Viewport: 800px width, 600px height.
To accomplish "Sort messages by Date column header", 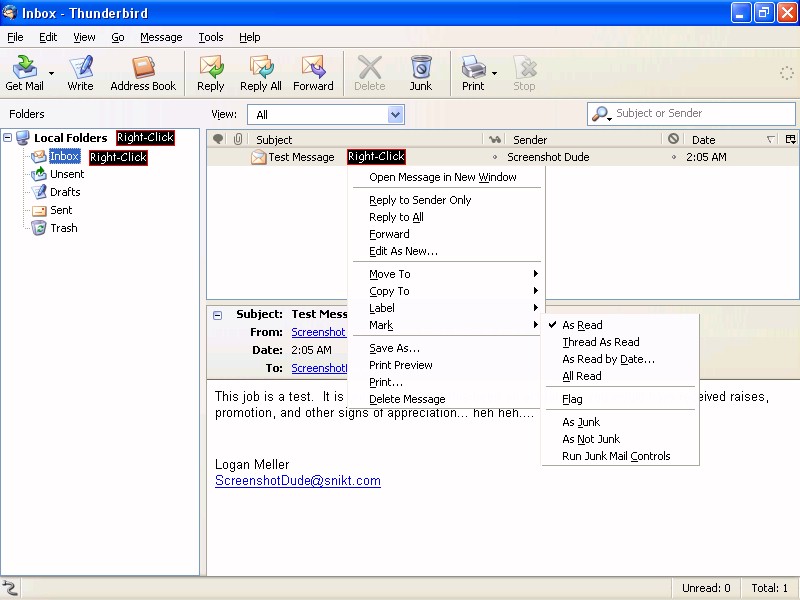I will click(x=730, y=139).
